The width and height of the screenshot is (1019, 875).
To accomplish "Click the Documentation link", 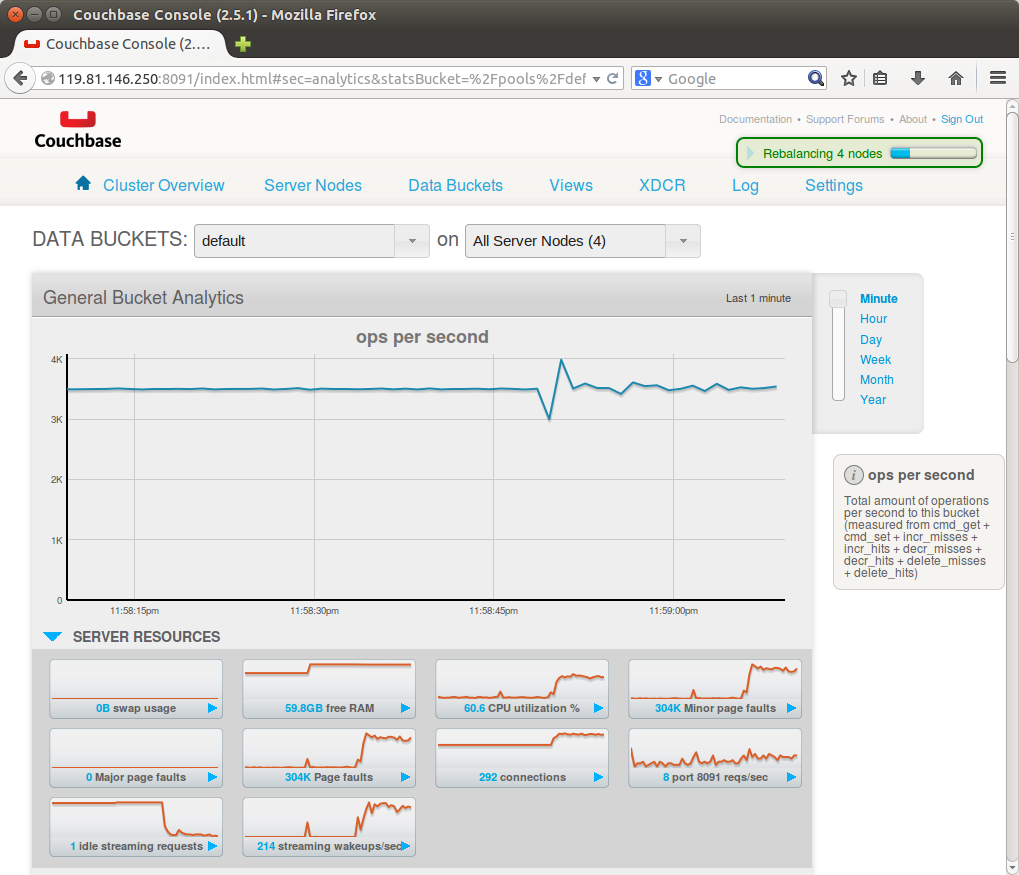I will (x=755, y=119).
